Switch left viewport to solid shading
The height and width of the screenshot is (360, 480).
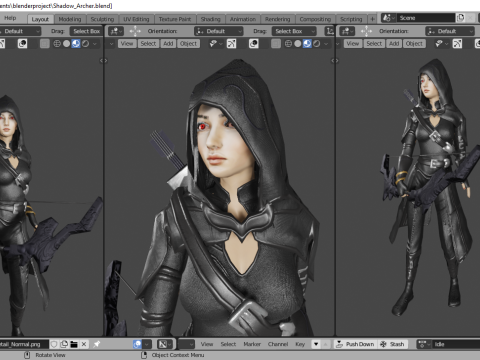pyautogui.click(x=66, y=44)
